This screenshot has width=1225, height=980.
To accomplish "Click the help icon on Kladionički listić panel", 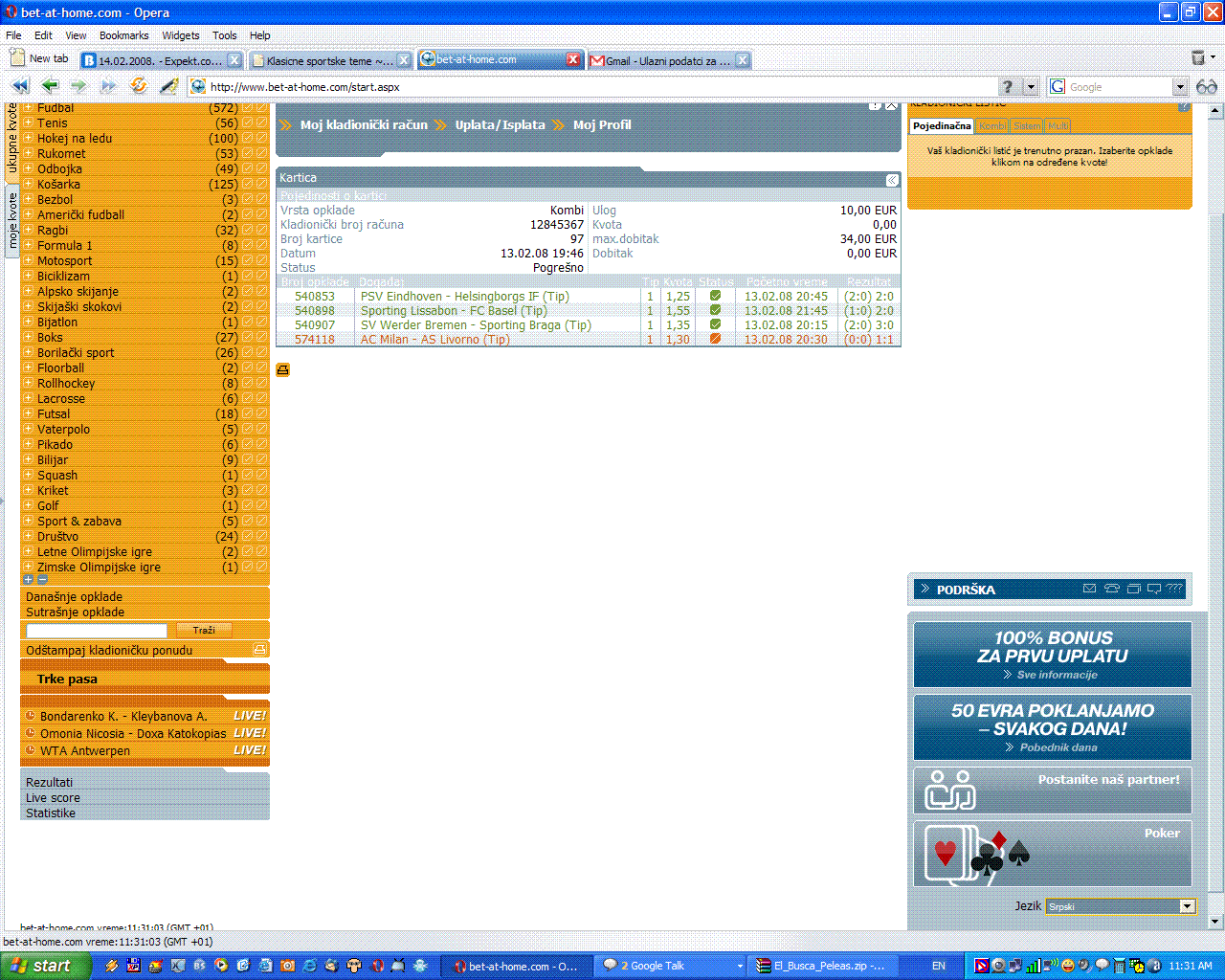I will [1184, 106].
